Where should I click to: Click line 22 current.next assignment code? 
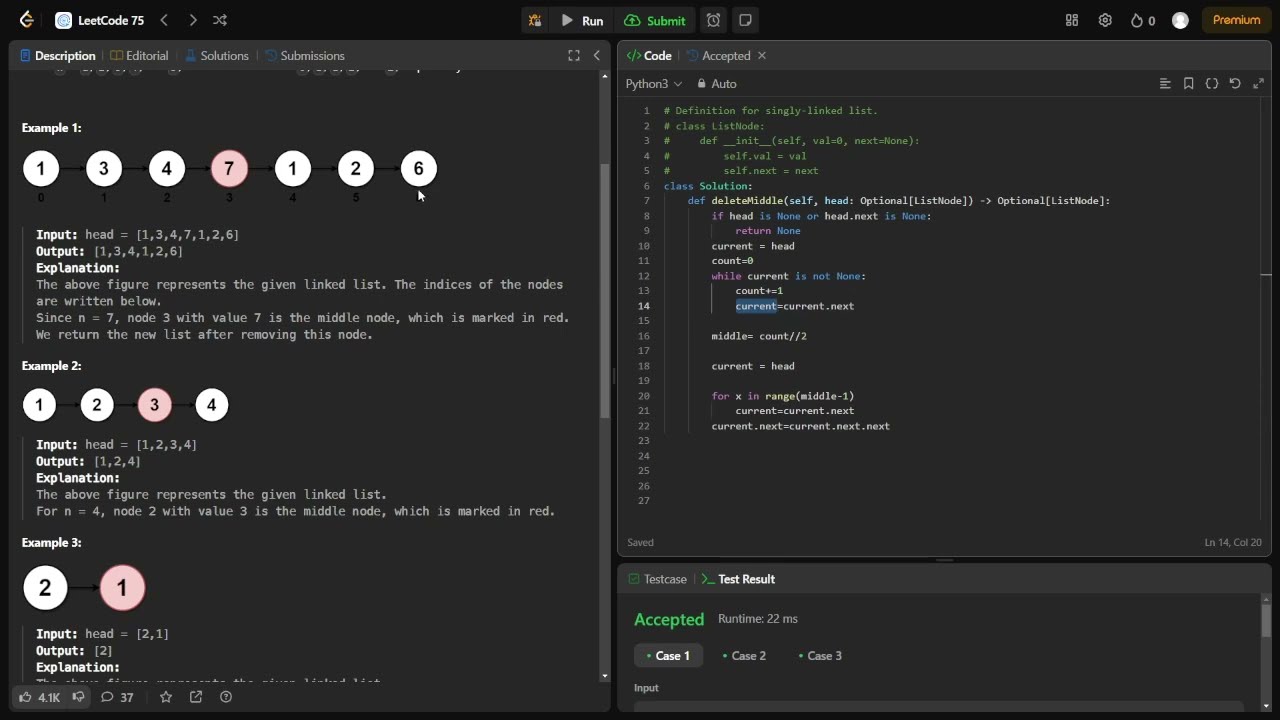[x=800, y=426]
